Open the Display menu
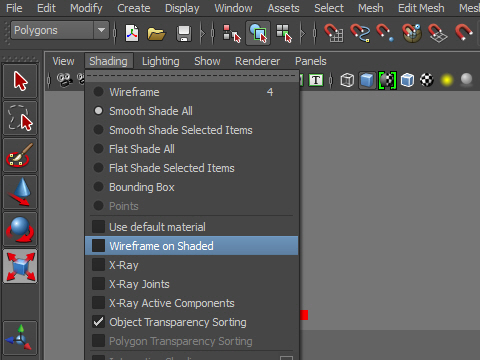480x360 pixels. pos(182,8)
